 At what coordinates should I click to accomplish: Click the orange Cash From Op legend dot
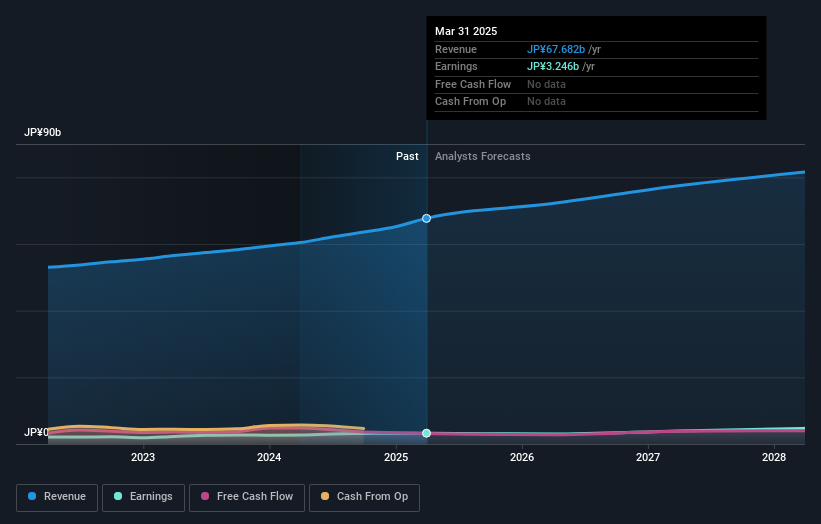coord(325,496)
